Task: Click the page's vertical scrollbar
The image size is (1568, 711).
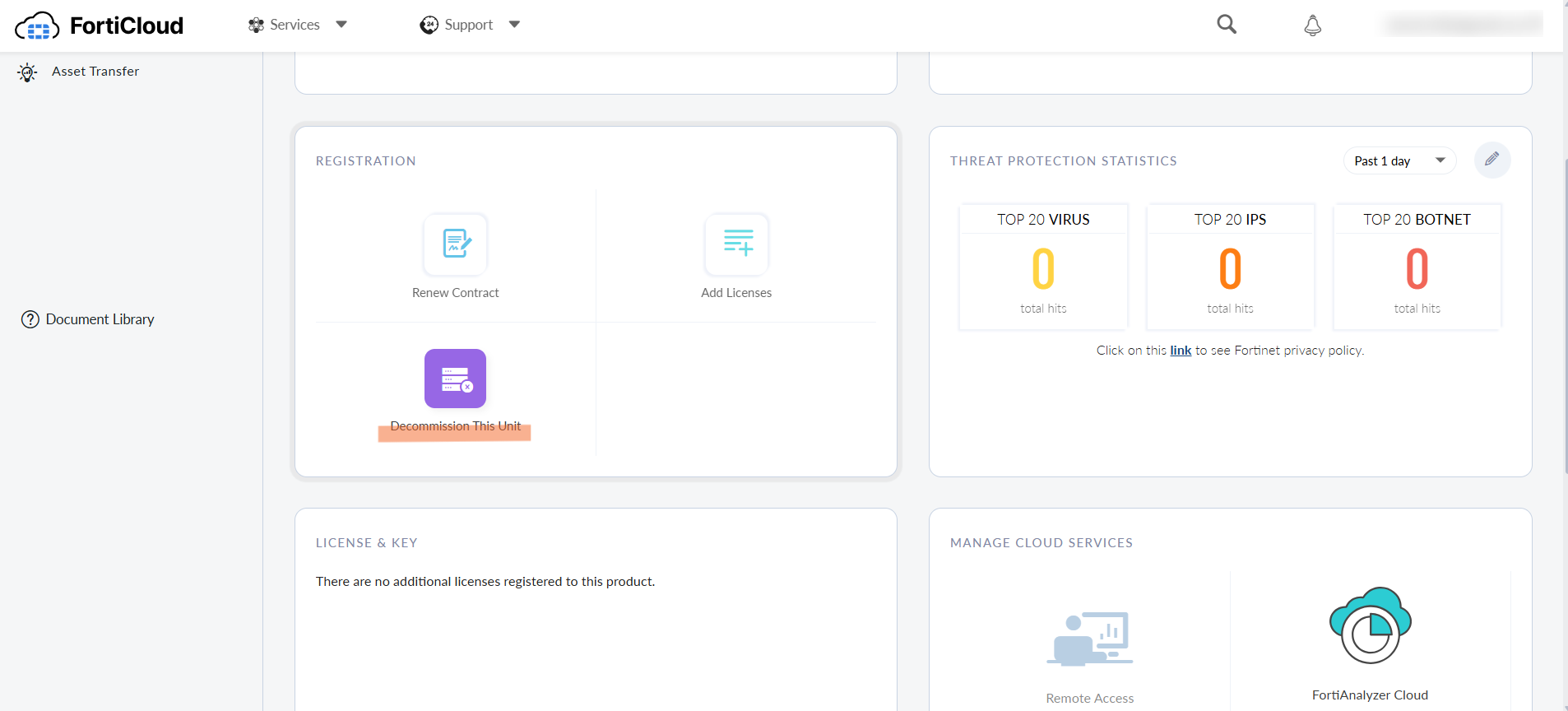Action: (1565, 317)
